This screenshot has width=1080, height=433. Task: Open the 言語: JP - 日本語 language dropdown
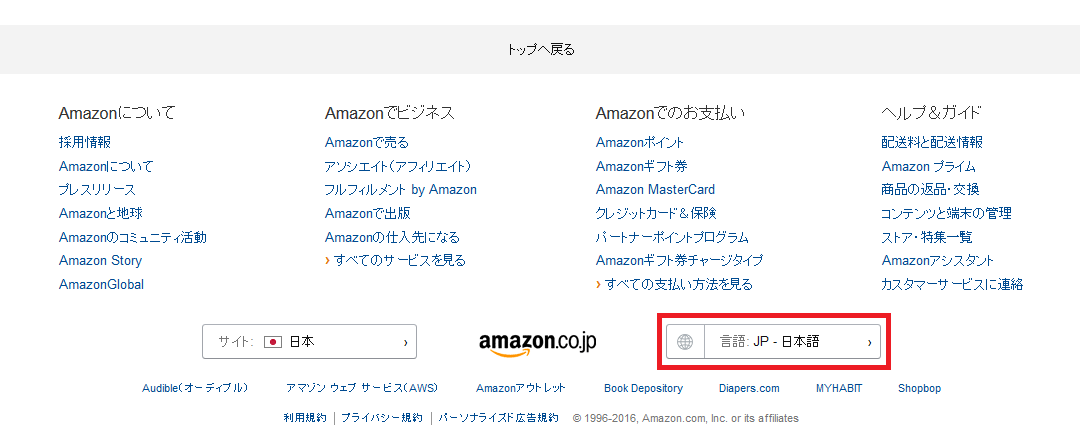coord(775,342)
